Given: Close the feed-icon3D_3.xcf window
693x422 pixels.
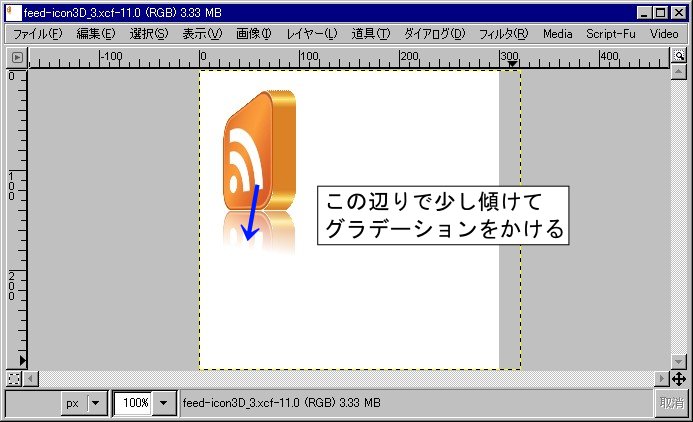Looking at the screenshot, I should pos(678,13).
